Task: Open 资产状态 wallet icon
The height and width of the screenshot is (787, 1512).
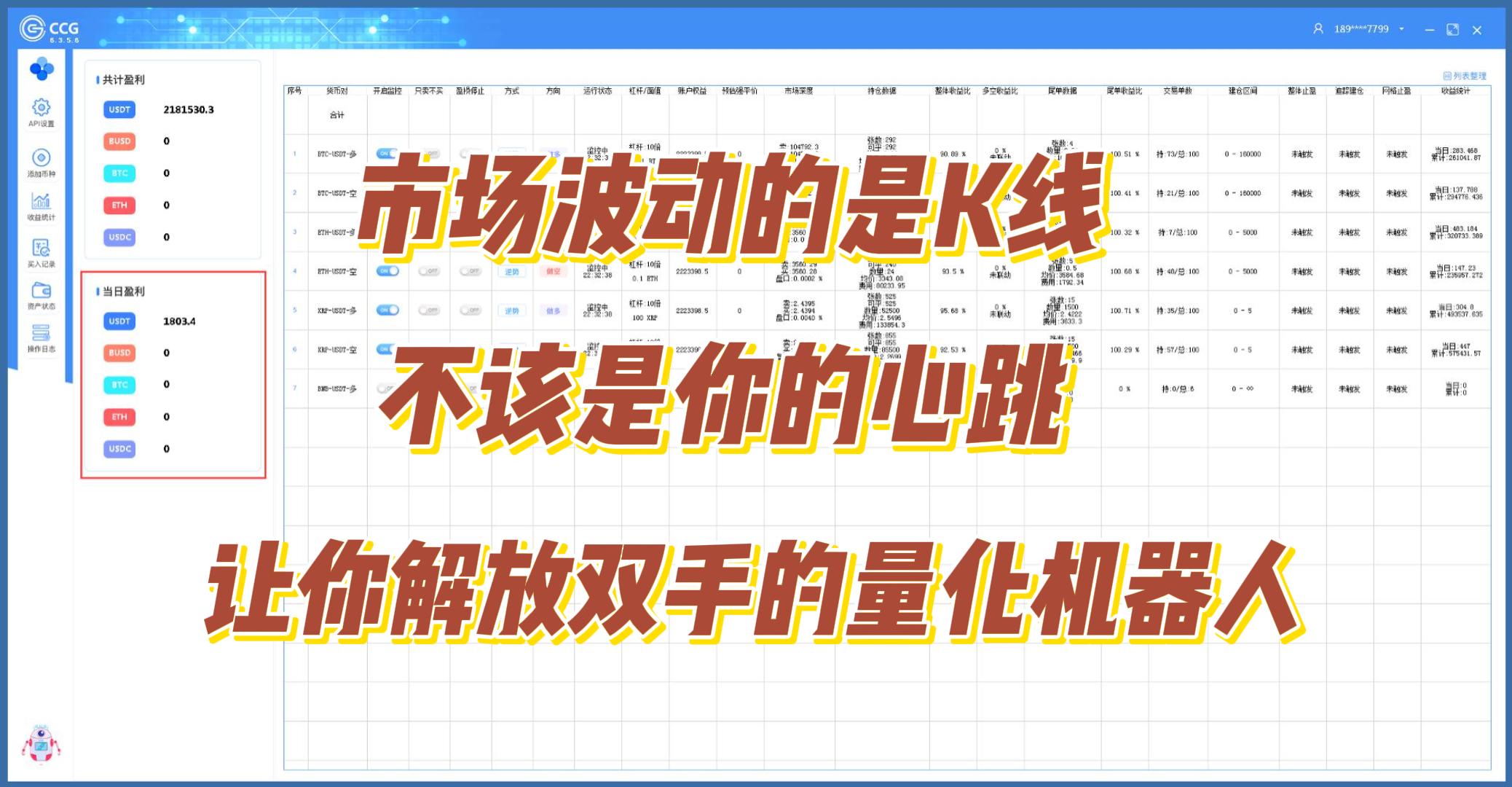Action: pyautogui.click(x=41, y=291)
